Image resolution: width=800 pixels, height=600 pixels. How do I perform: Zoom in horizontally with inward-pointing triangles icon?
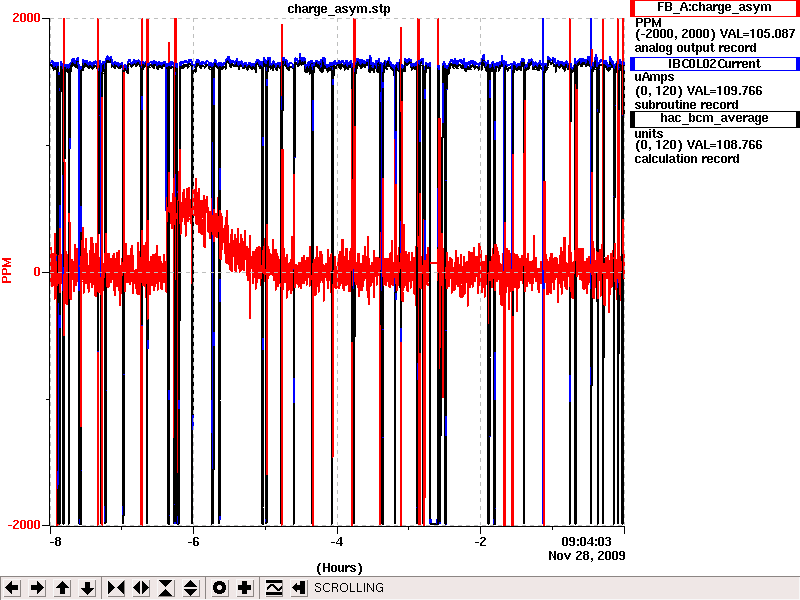116,588
